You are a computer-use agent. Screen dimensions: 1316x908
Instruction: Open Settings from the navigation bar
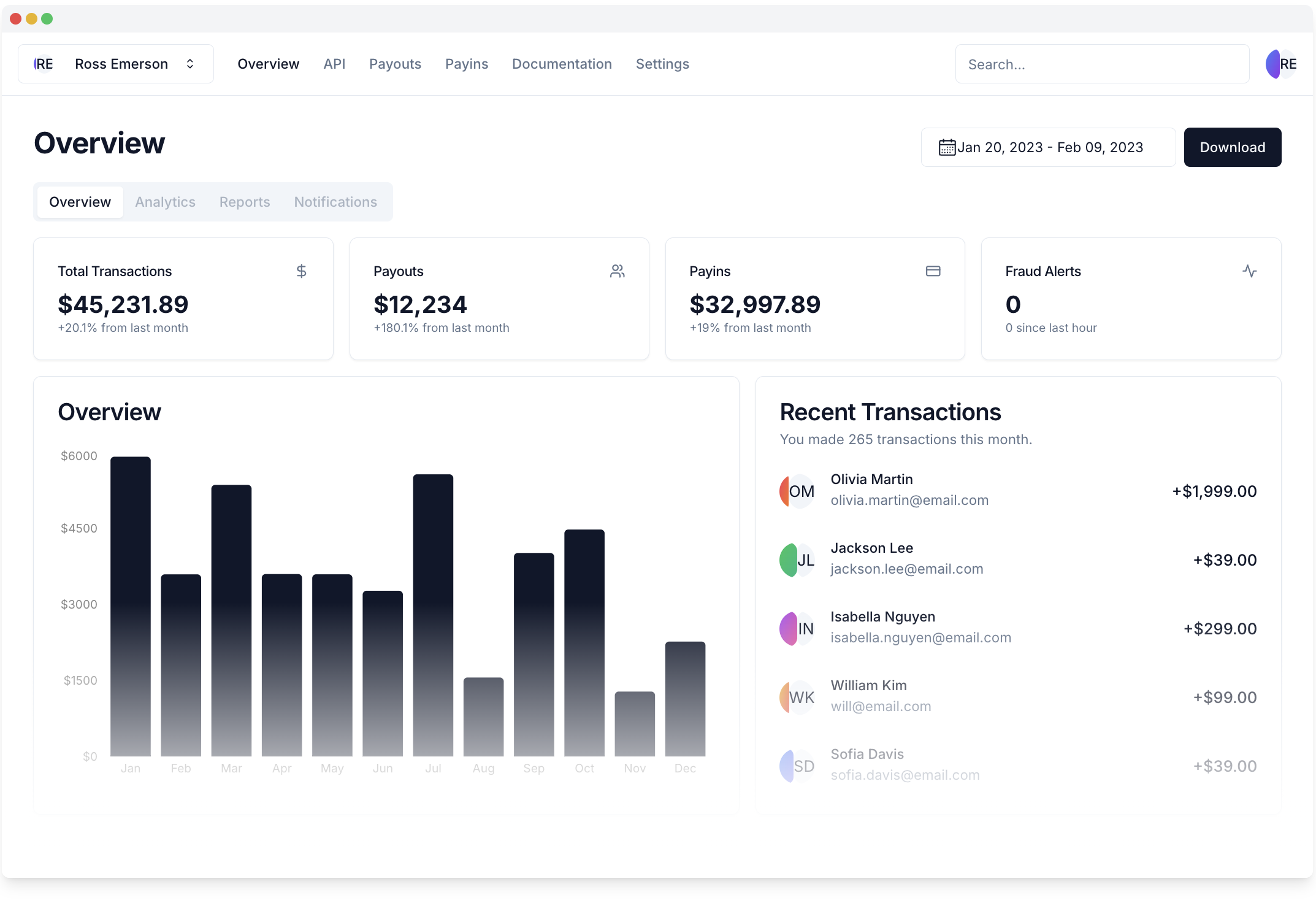tap(662, 63)
